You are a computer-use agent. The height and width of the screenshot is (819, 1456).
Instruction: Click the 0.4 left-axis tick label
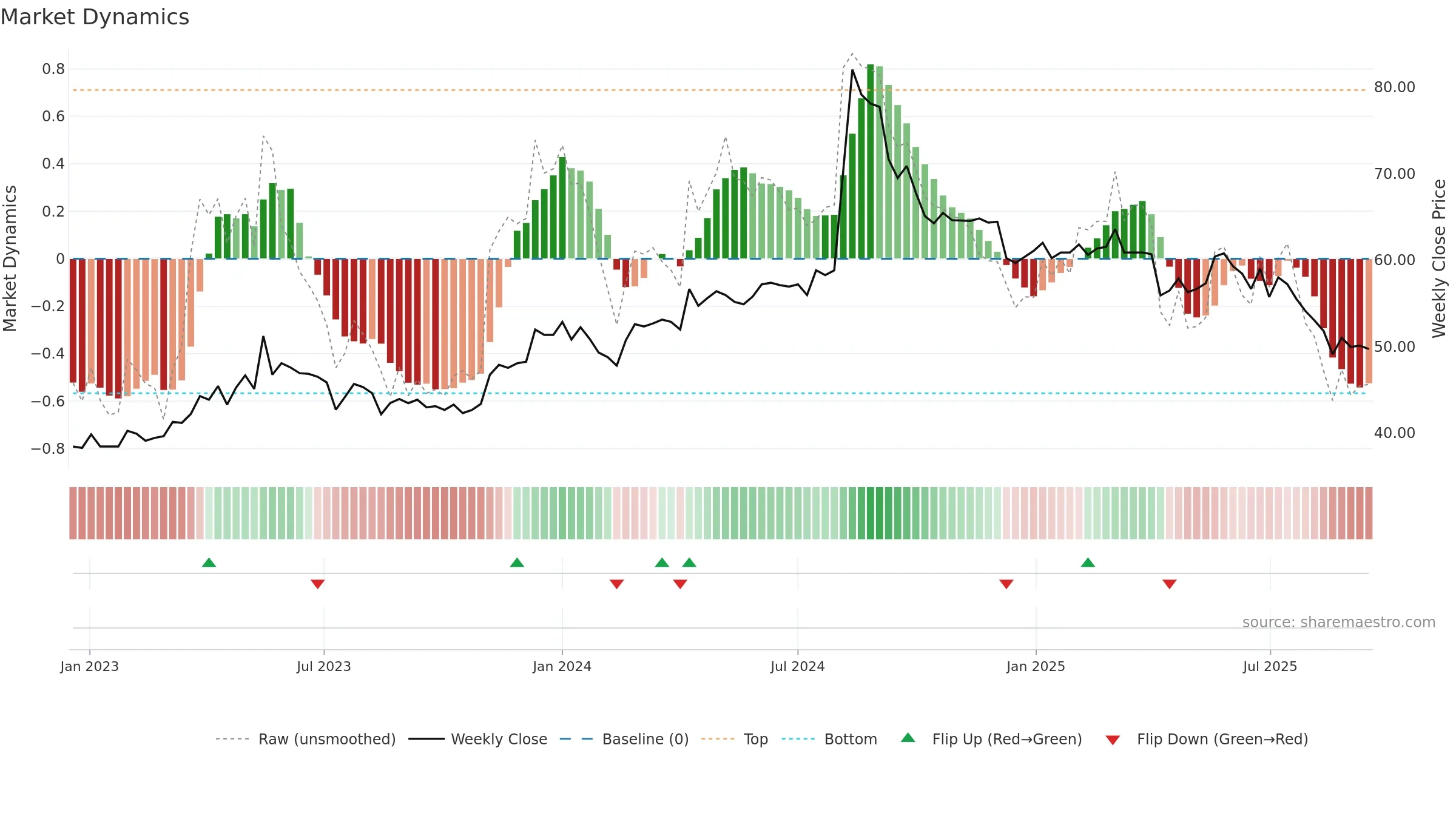click(x=53, y=164)
